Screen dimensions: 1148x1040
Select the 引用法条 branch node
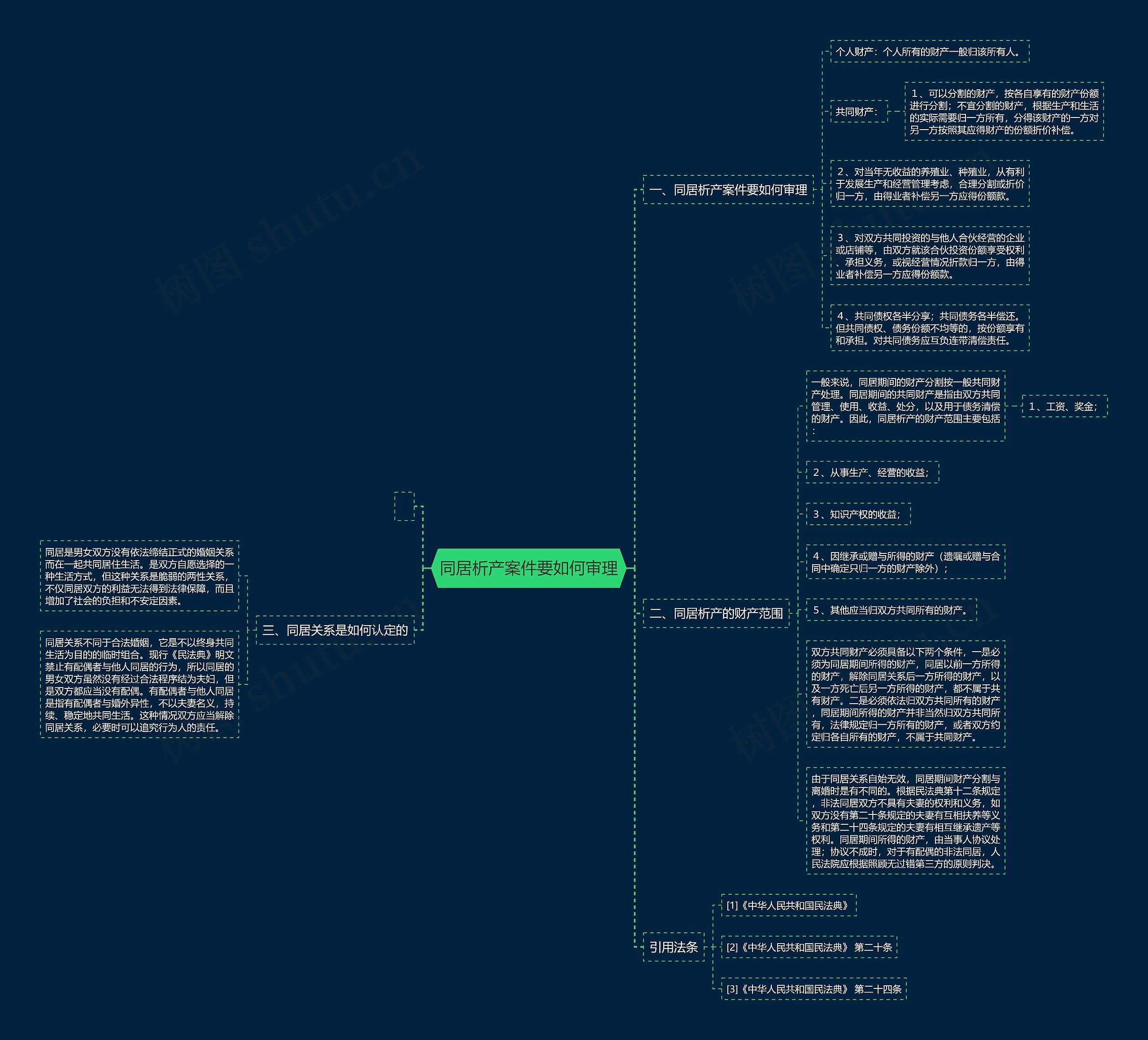pos(673,947)
